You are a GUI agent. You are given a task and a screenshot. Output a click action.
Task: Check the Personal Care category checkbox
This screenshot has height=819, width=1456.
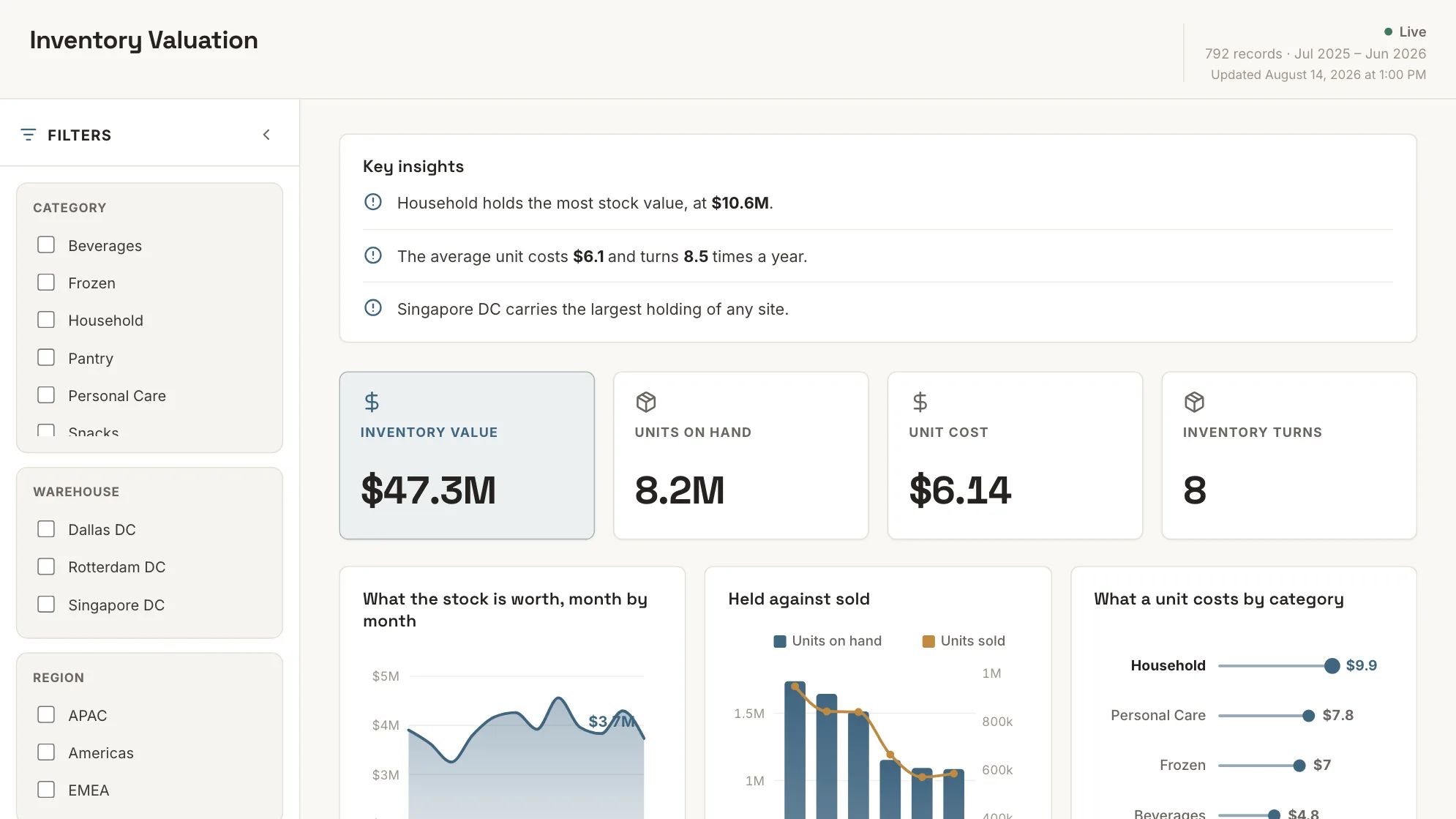[x=46, y=395]
